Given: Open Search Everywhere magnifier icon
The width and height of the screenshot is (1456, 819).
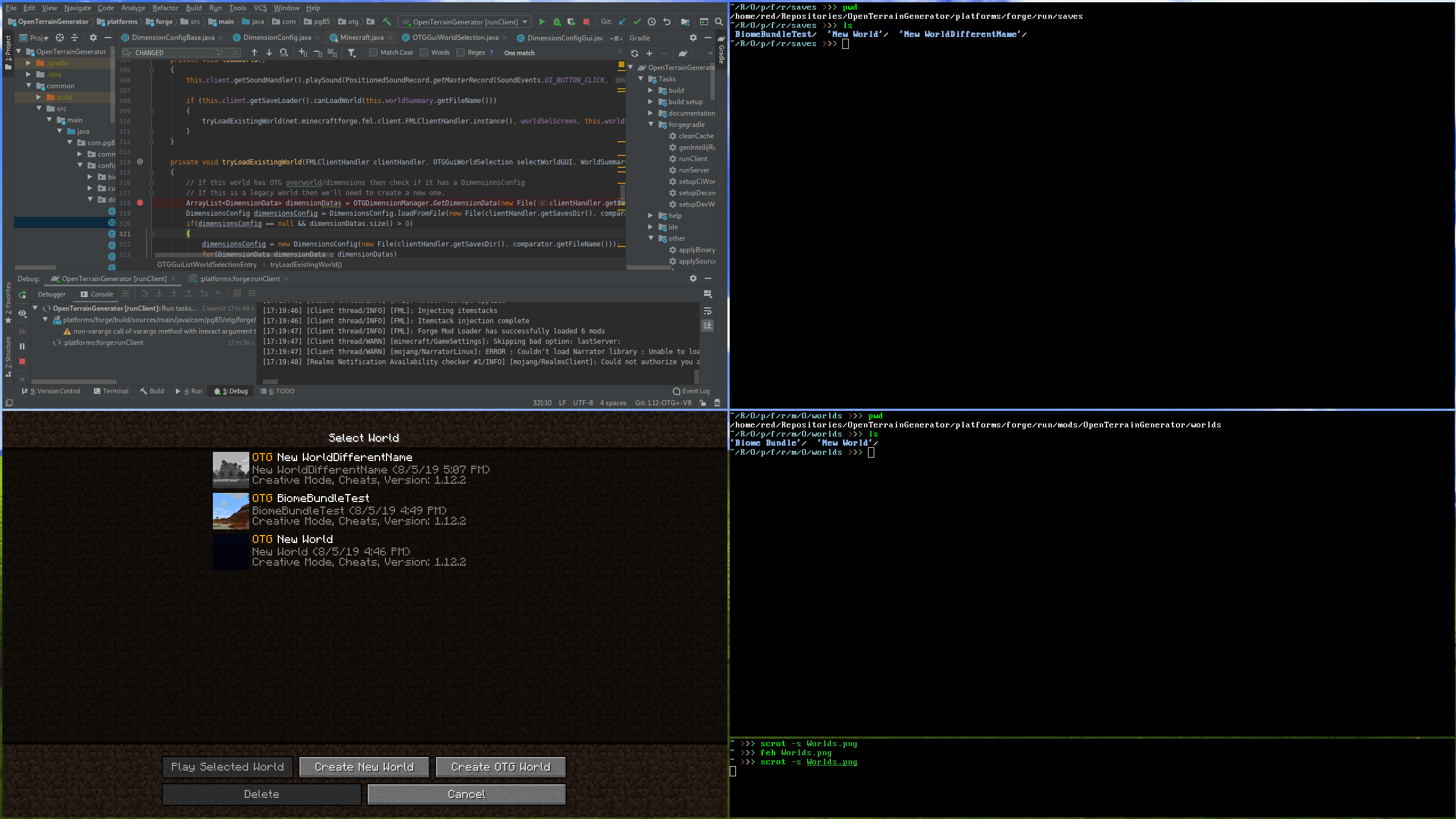Looking at the screenshot, I should point(719,22).
